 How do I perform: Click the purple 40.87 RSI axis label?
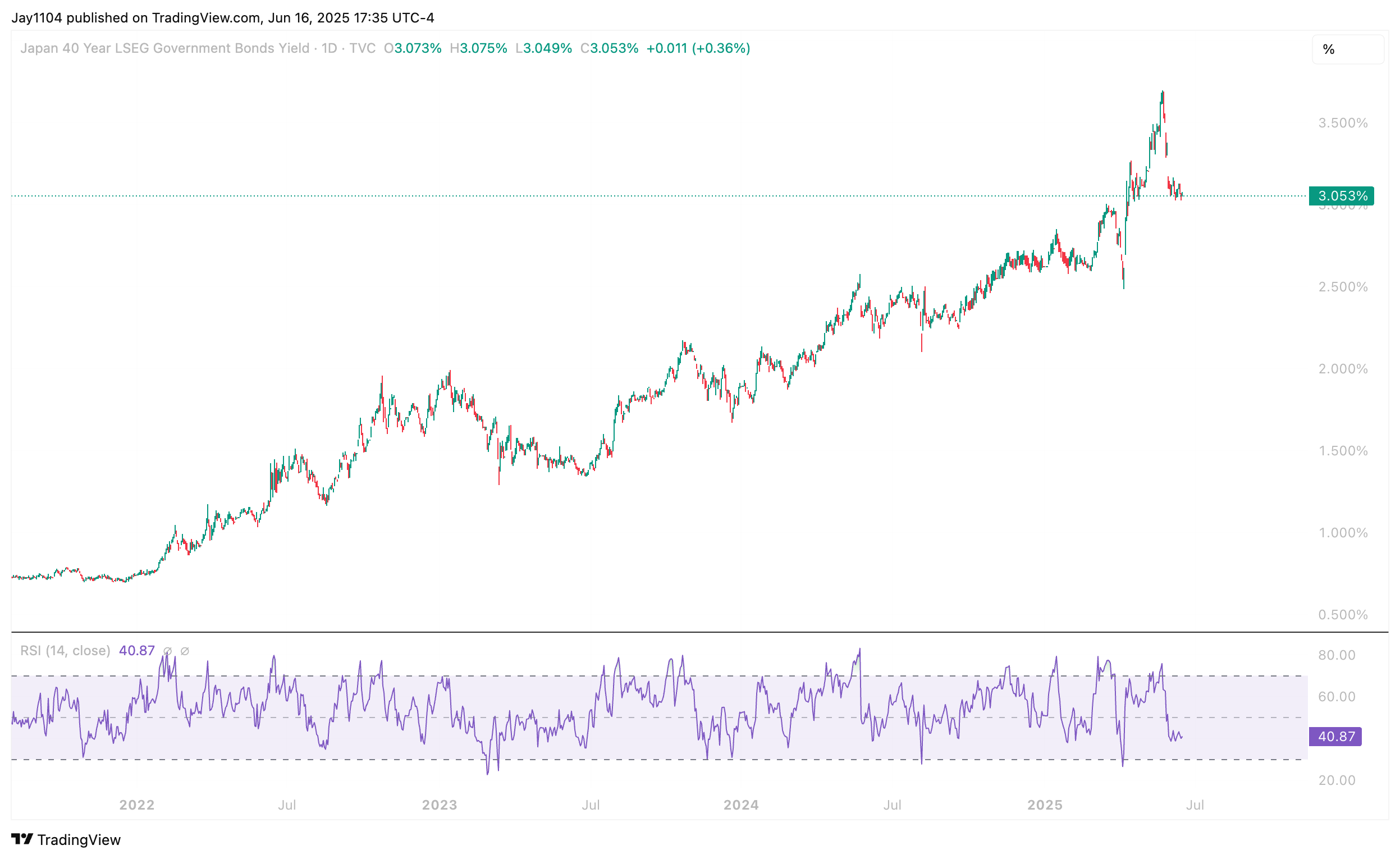(x=1335, y=737)
